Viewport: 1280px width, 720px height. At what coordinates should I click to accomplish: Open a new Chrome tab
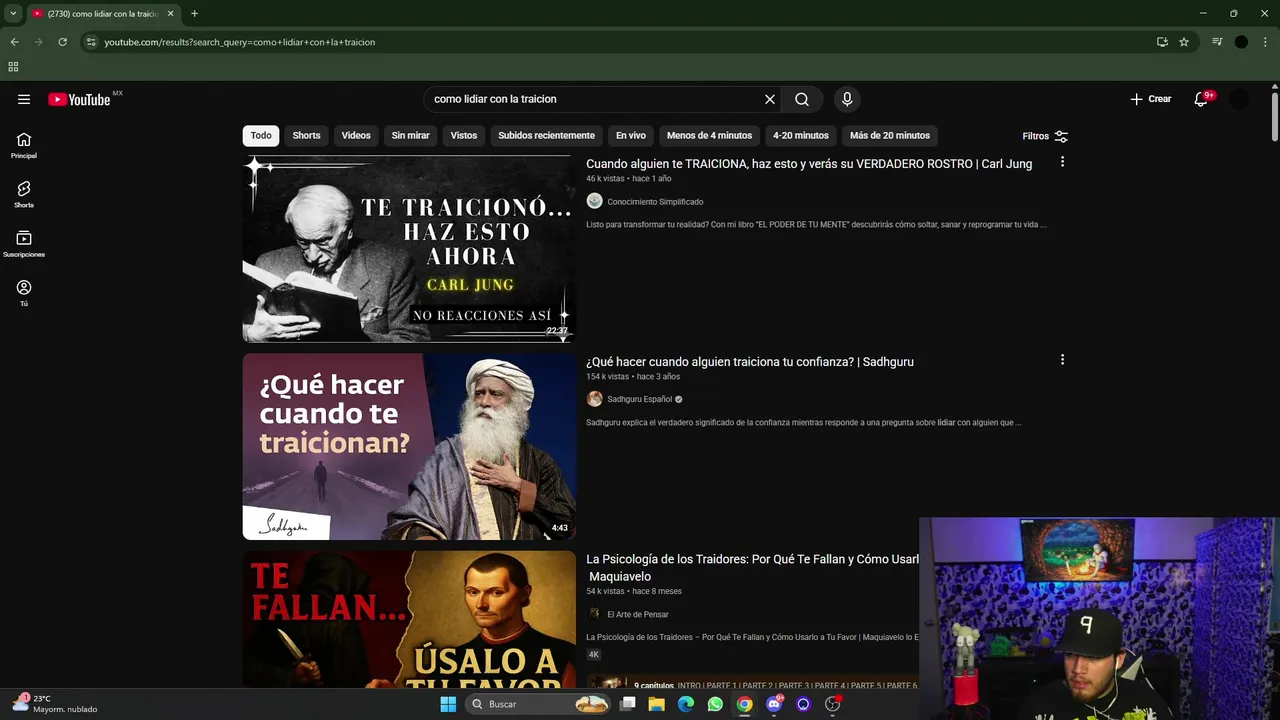click(x=194, y=14)
